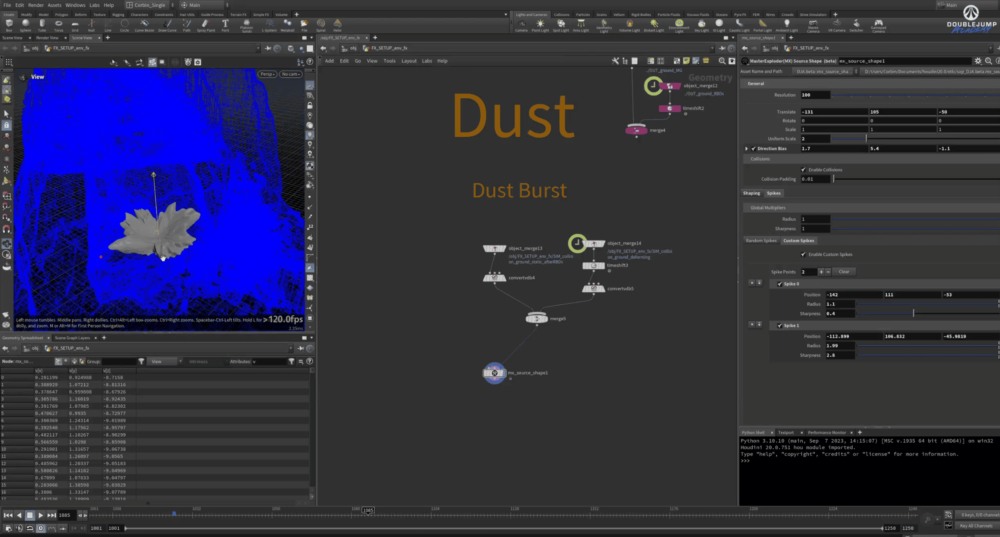Select the Metaball shelf tool

coord(288,24)
